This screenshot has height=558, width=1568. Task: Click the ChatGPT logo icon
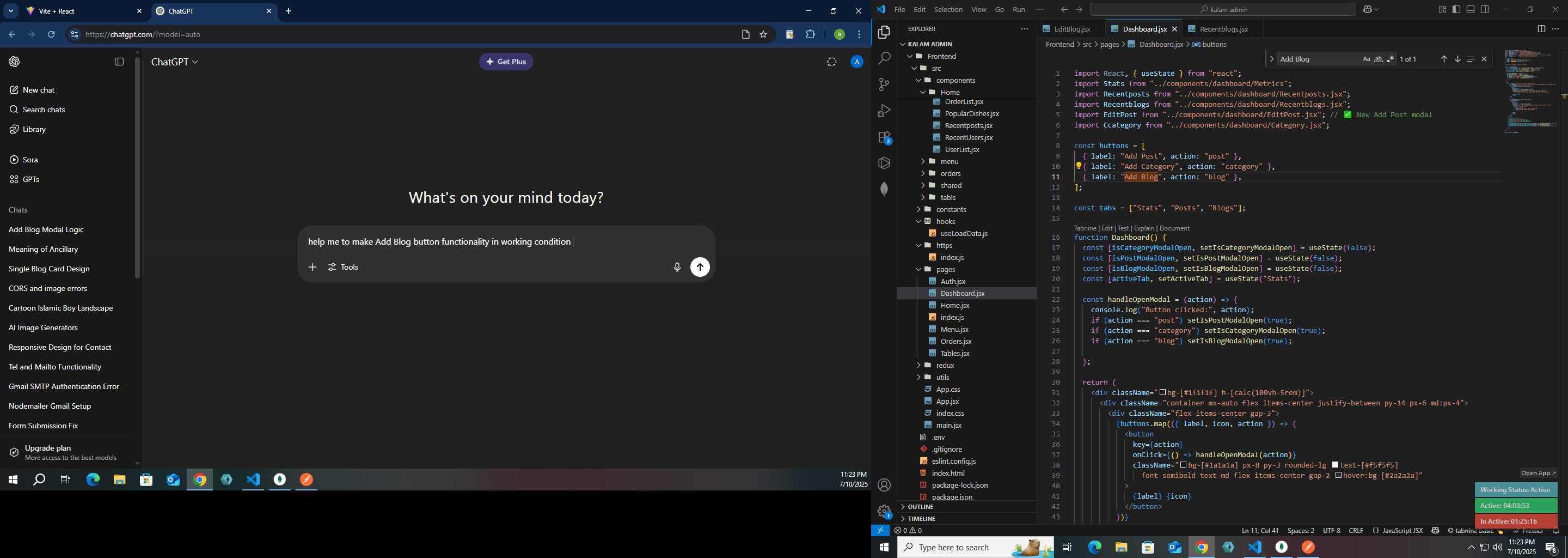coord(15,62)
